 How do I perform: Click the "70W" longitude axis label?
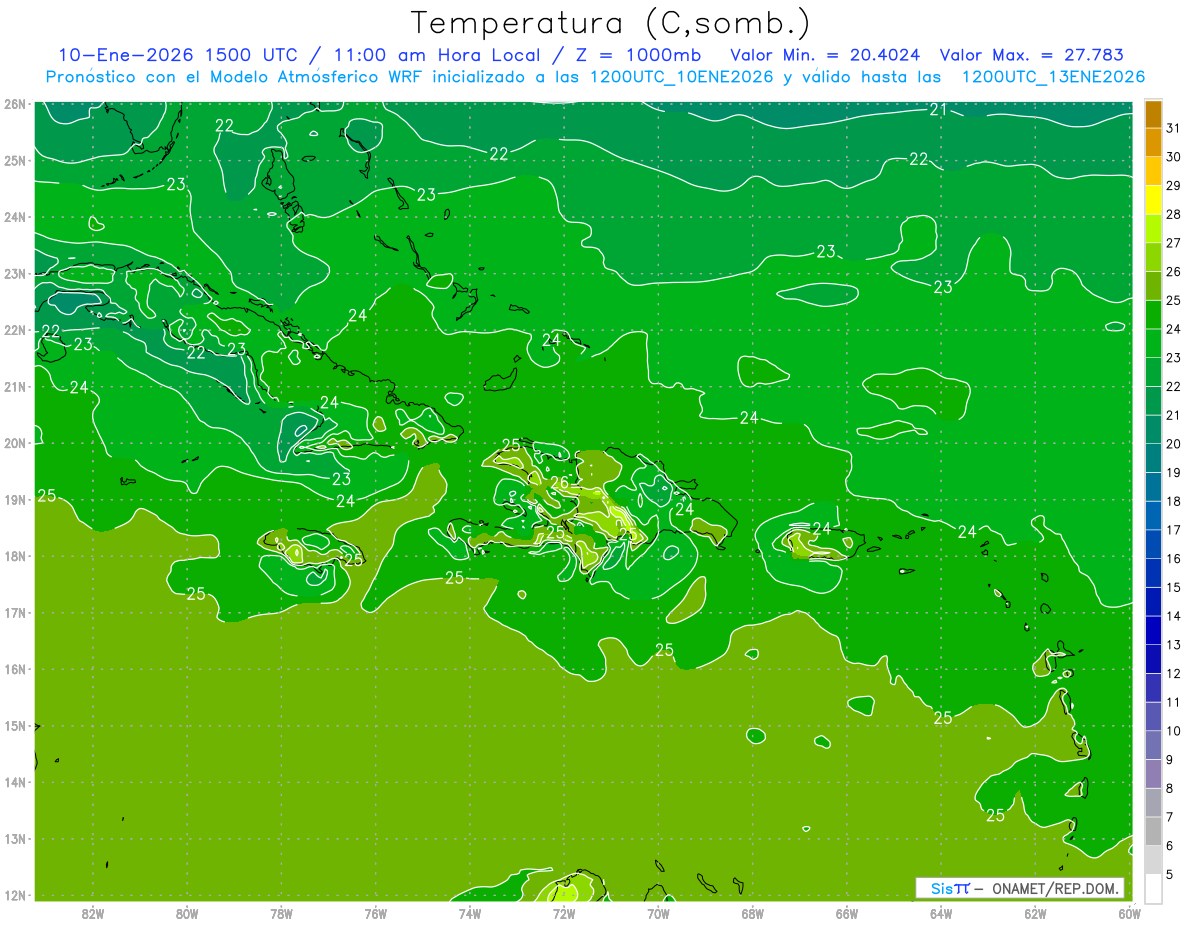658,913
